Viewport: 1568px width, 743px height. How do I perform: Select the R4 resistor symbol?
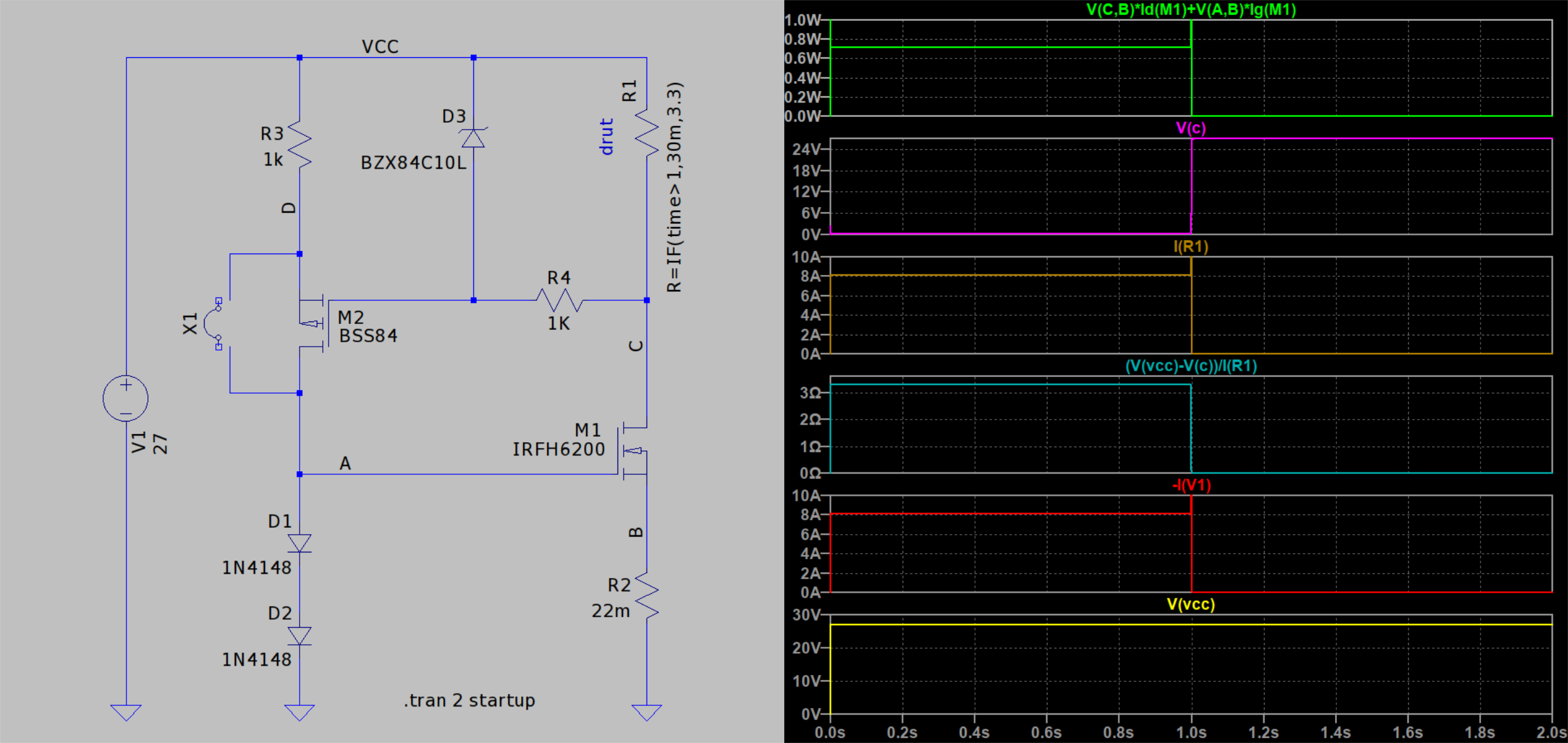coord(560,300)
